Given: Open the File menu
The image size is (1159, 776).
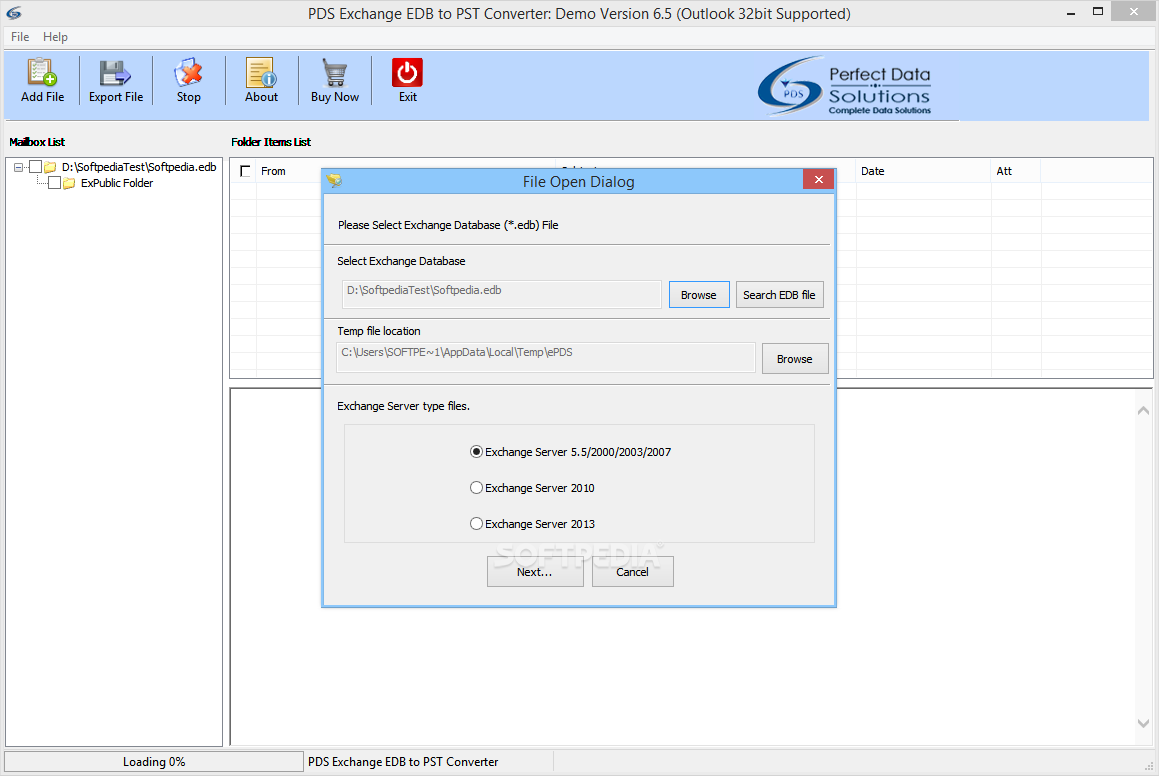Looking at the screenshot, I should 20,37.
